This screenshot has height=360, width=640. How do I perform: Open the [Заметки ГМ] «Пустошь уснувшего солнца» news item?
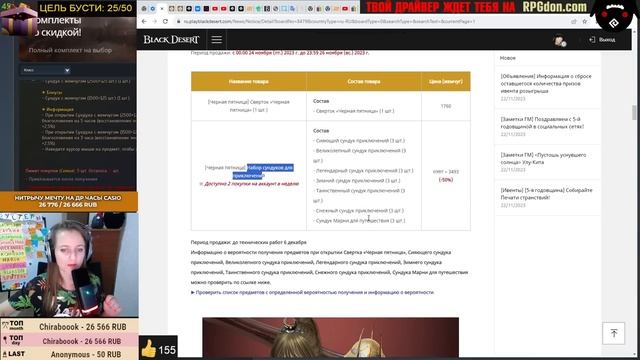click(x=543, y=158)
